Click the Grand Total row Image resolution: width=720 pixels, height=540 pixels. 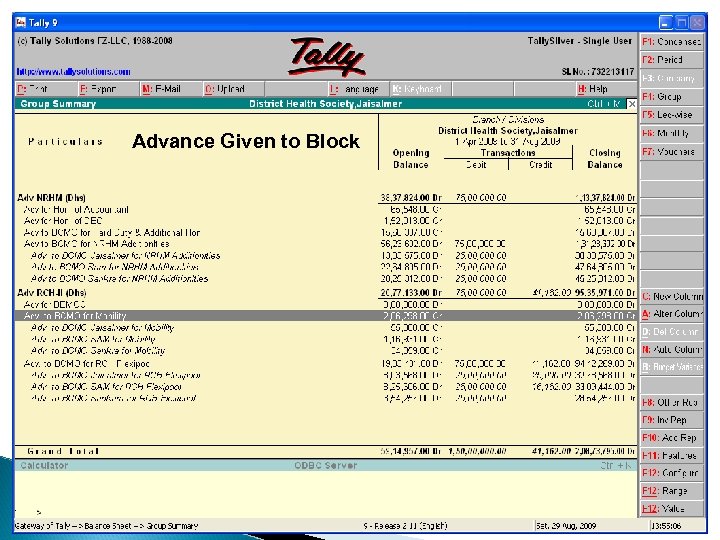coord(326,451)
